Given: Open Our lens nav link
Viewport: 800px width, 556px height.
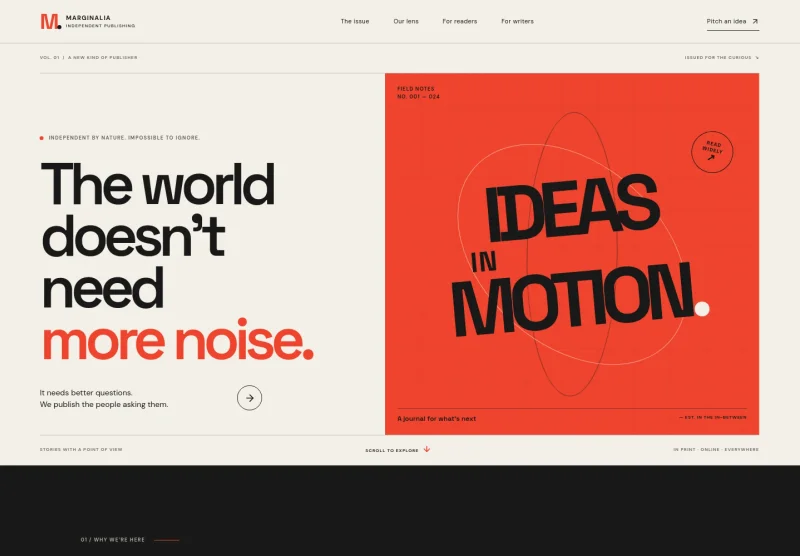Looking at the screenshot, I should pyautogui.click(x=406, y=21).
